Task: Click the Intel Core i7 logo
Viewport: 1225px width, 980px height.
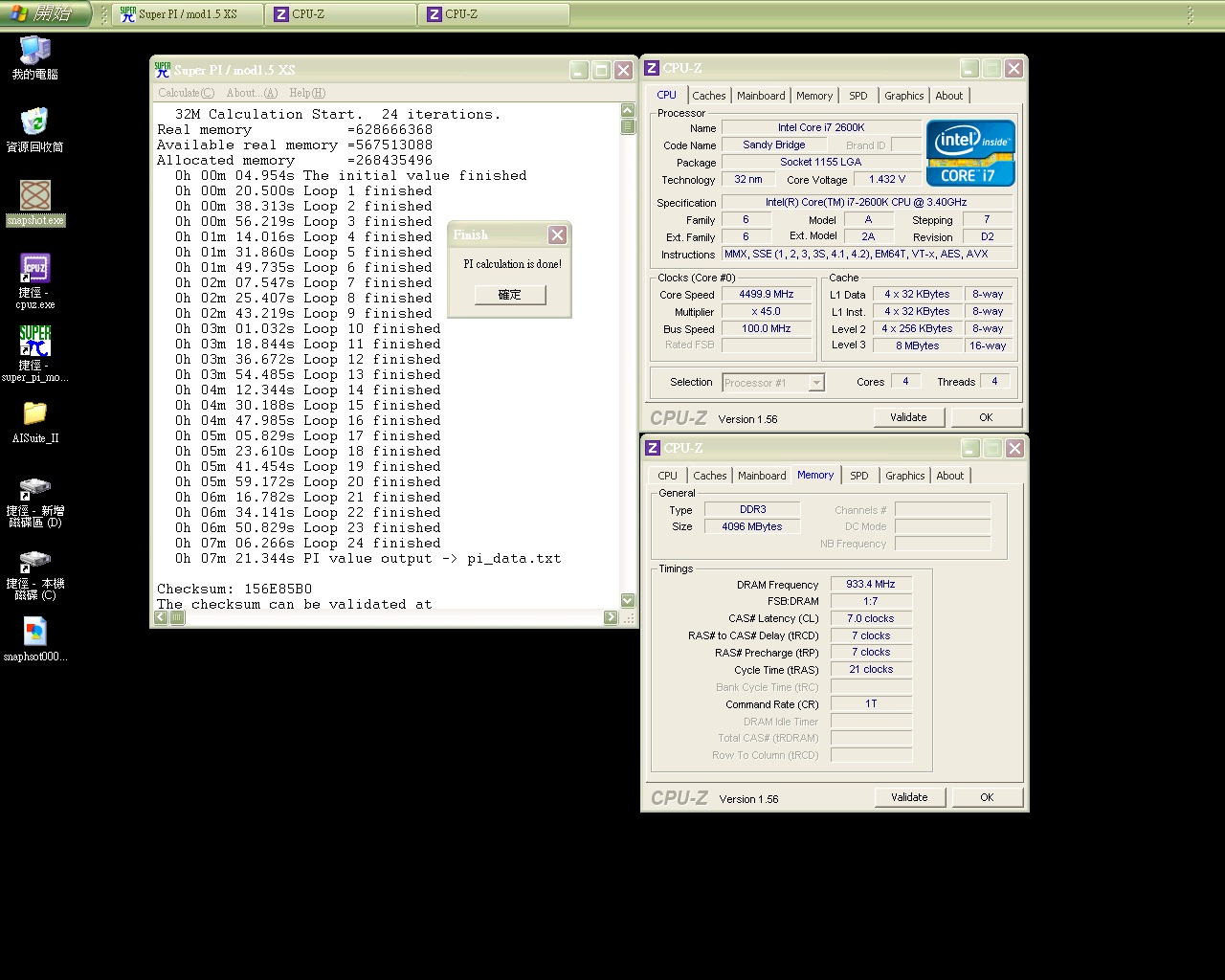Action: point(969,153)
